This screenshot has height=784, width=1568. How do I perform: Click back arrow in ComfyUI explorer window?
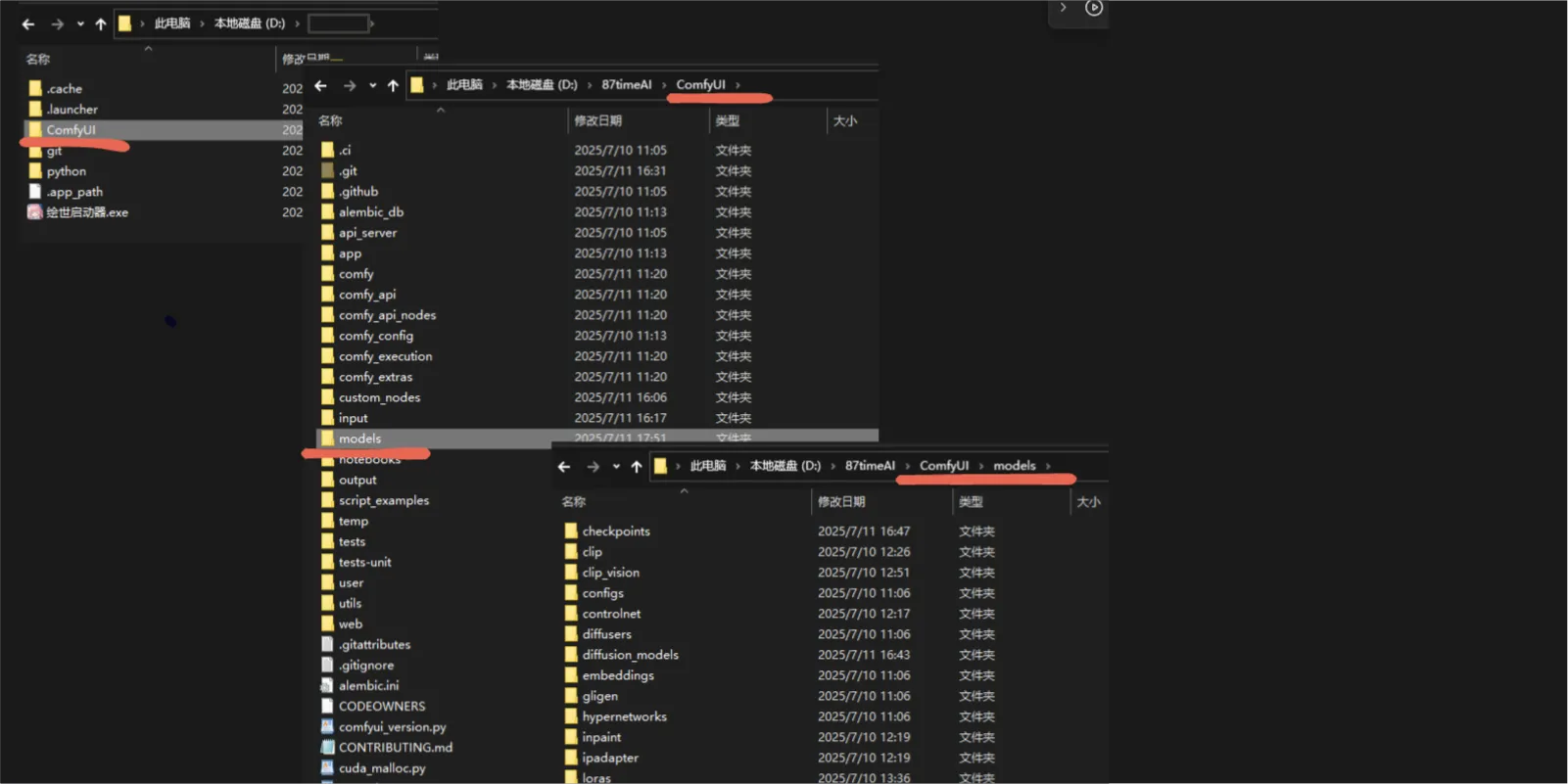320,86
